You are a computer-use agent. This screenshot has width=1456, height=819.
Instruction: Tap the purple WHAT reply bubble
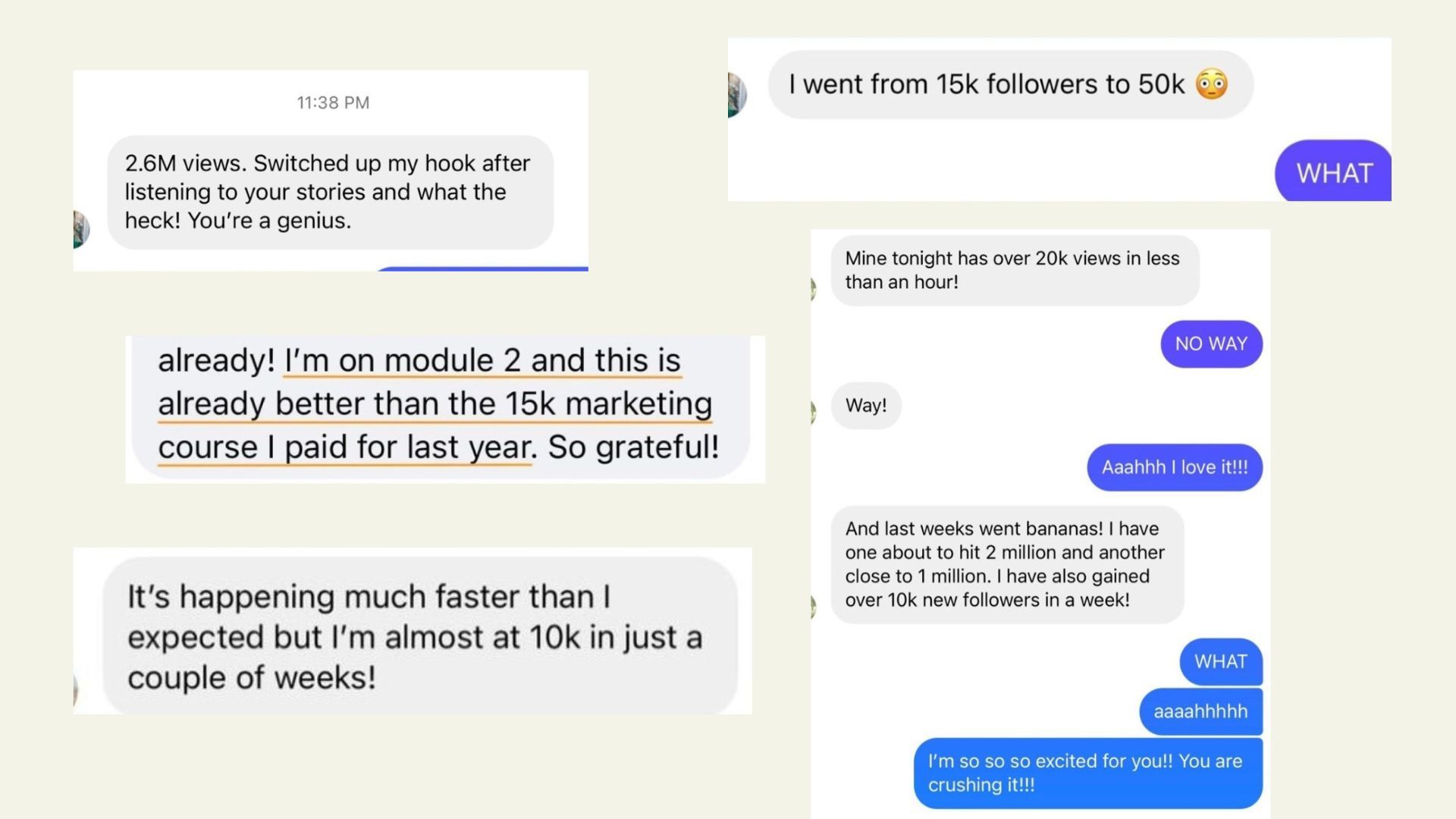pyautogui.click(x=1333, y=173)
